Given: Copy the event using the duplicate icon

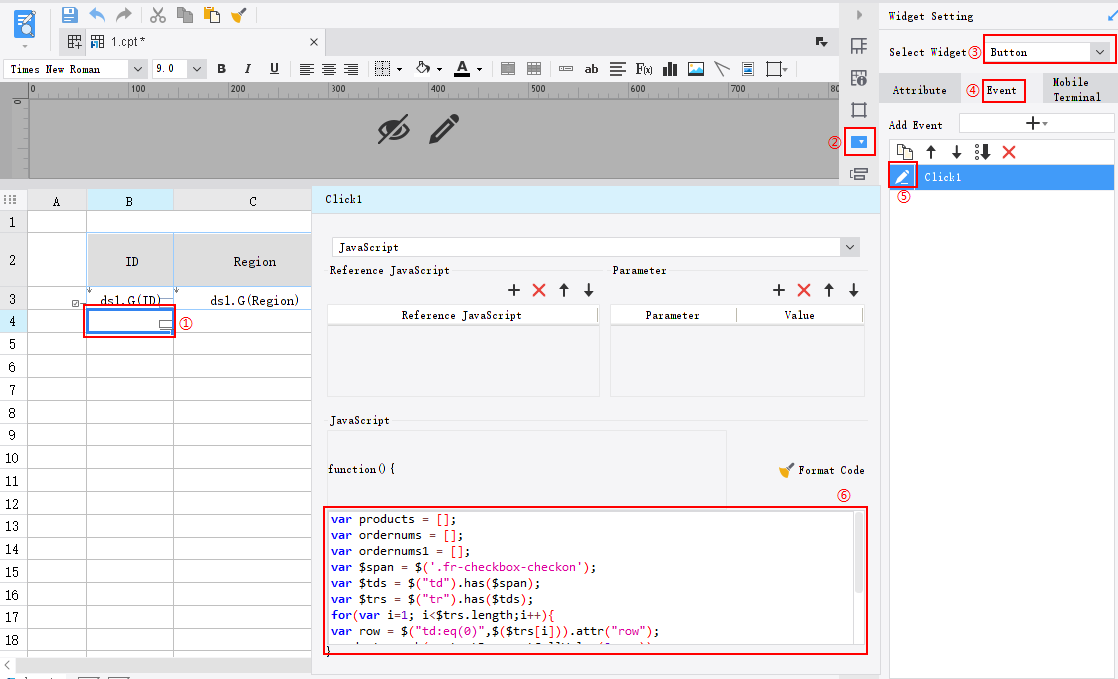Looking at the screenshot, I should [904, 151].
